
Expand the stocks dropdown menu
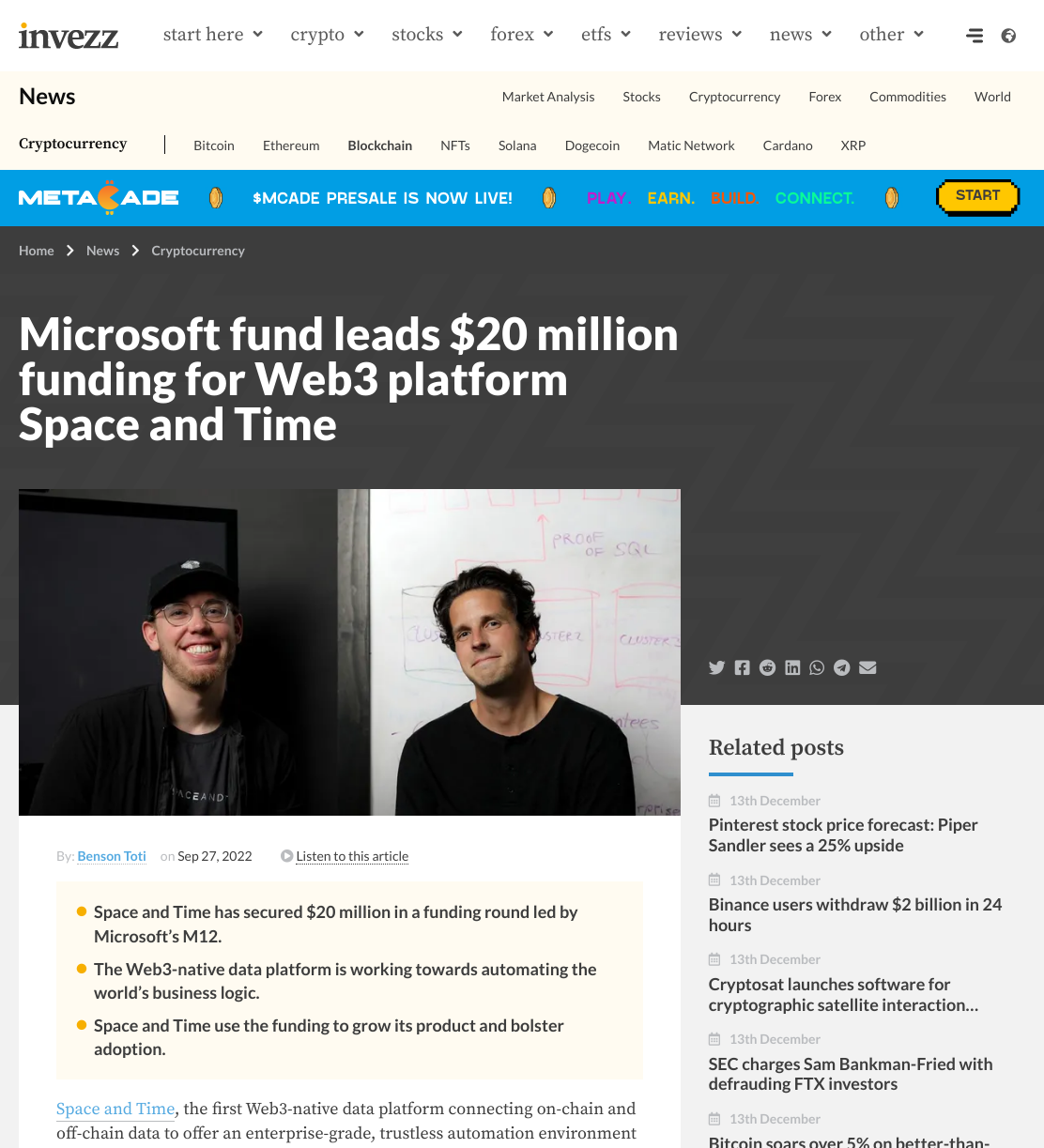coord(427,35)
